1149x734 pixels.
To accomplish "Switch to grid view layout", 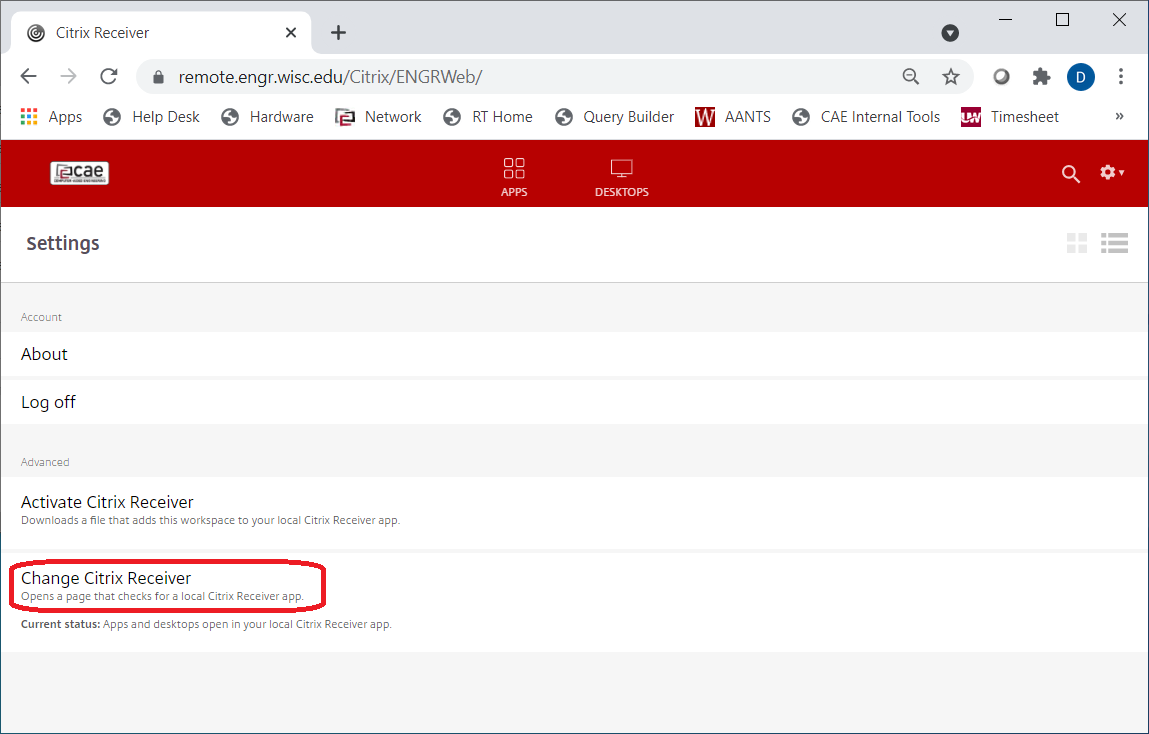I will coord(1076,243).
